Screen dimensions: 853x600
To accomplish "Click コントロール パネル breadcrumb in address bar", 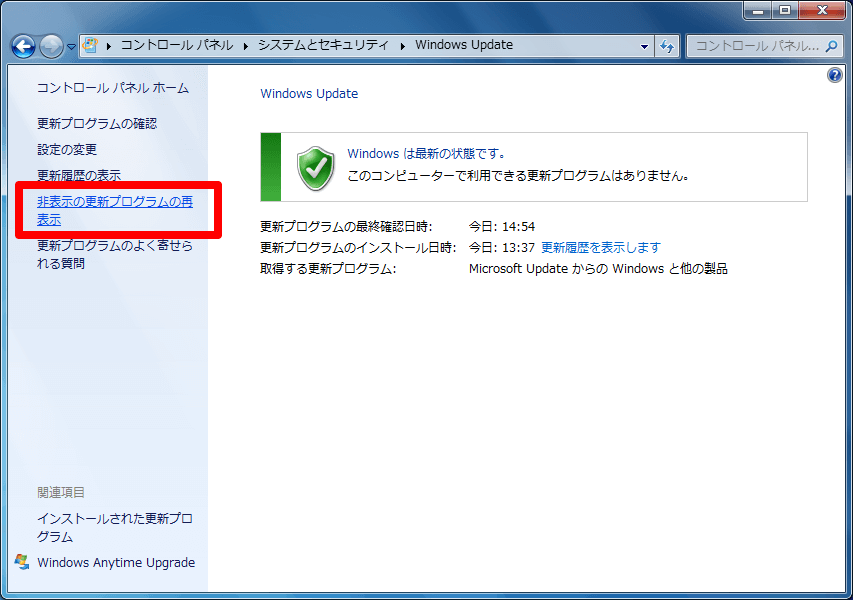I will click(x=177, y=45).
